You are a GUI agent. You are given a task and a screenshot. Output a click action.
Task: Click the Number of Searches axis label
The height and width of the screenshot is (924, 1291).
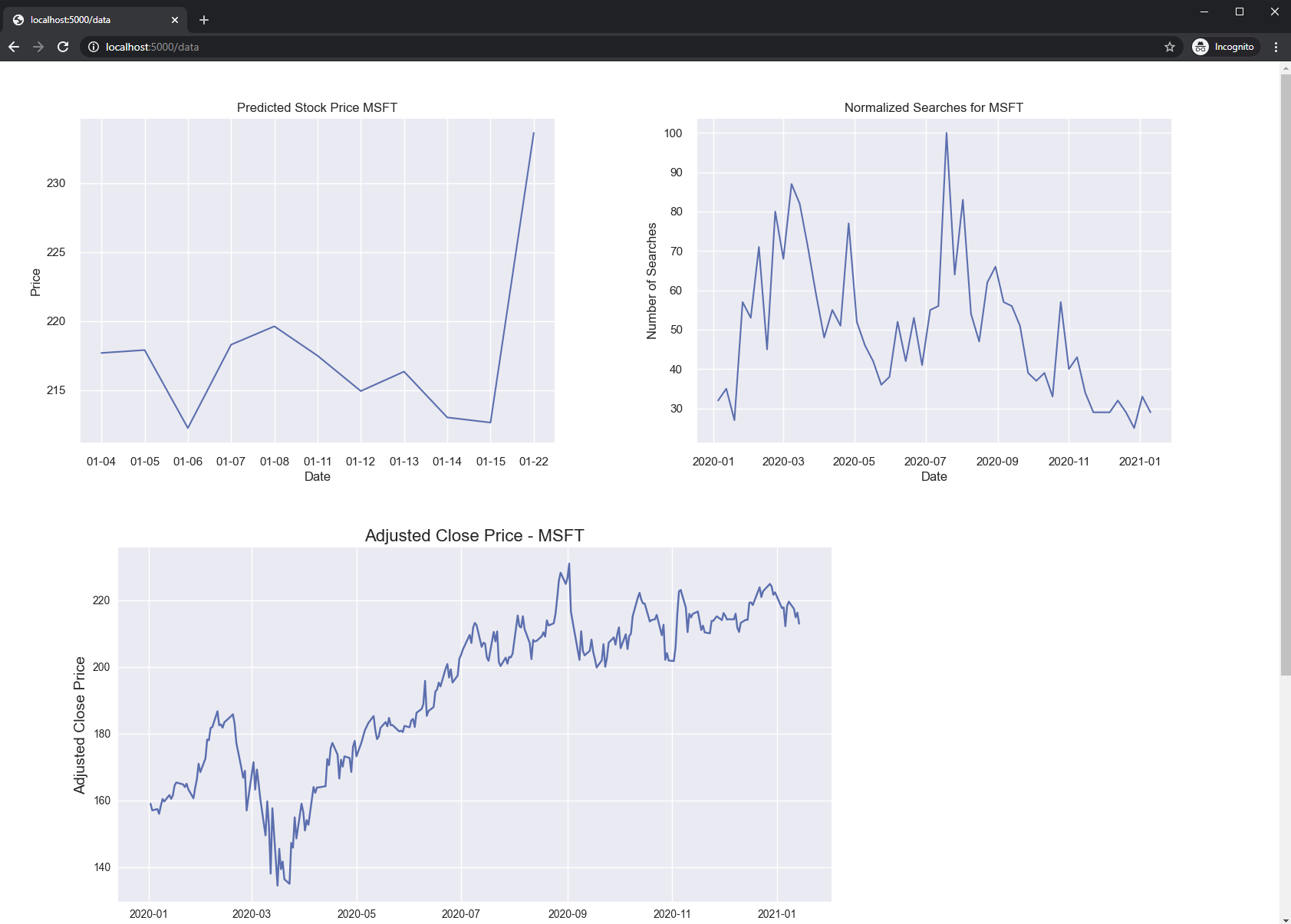(x=652, y=281)
